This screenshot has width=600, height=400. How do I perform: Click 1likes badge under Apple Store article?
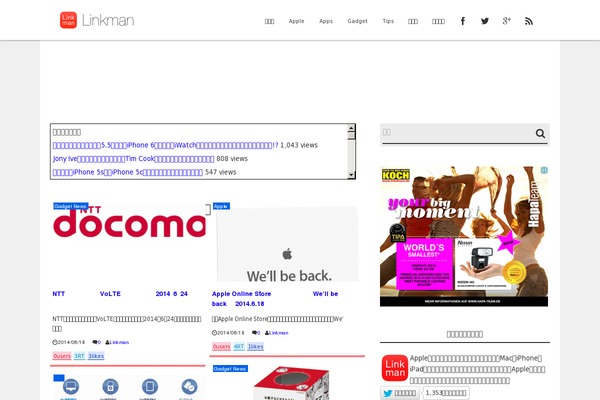coord(255,346)
